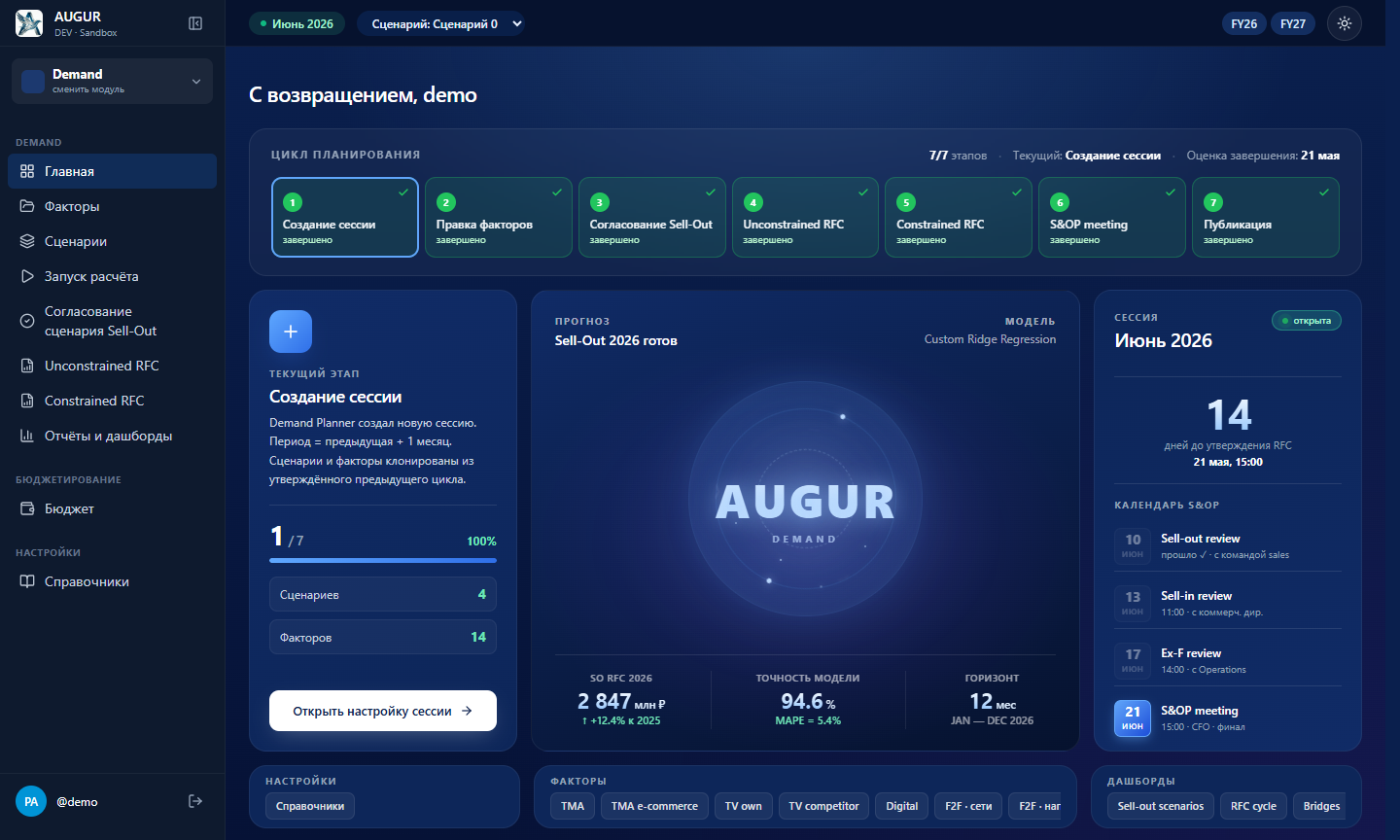
Task: Select the Создание сессии stage card
Action: tap(345, 217)
